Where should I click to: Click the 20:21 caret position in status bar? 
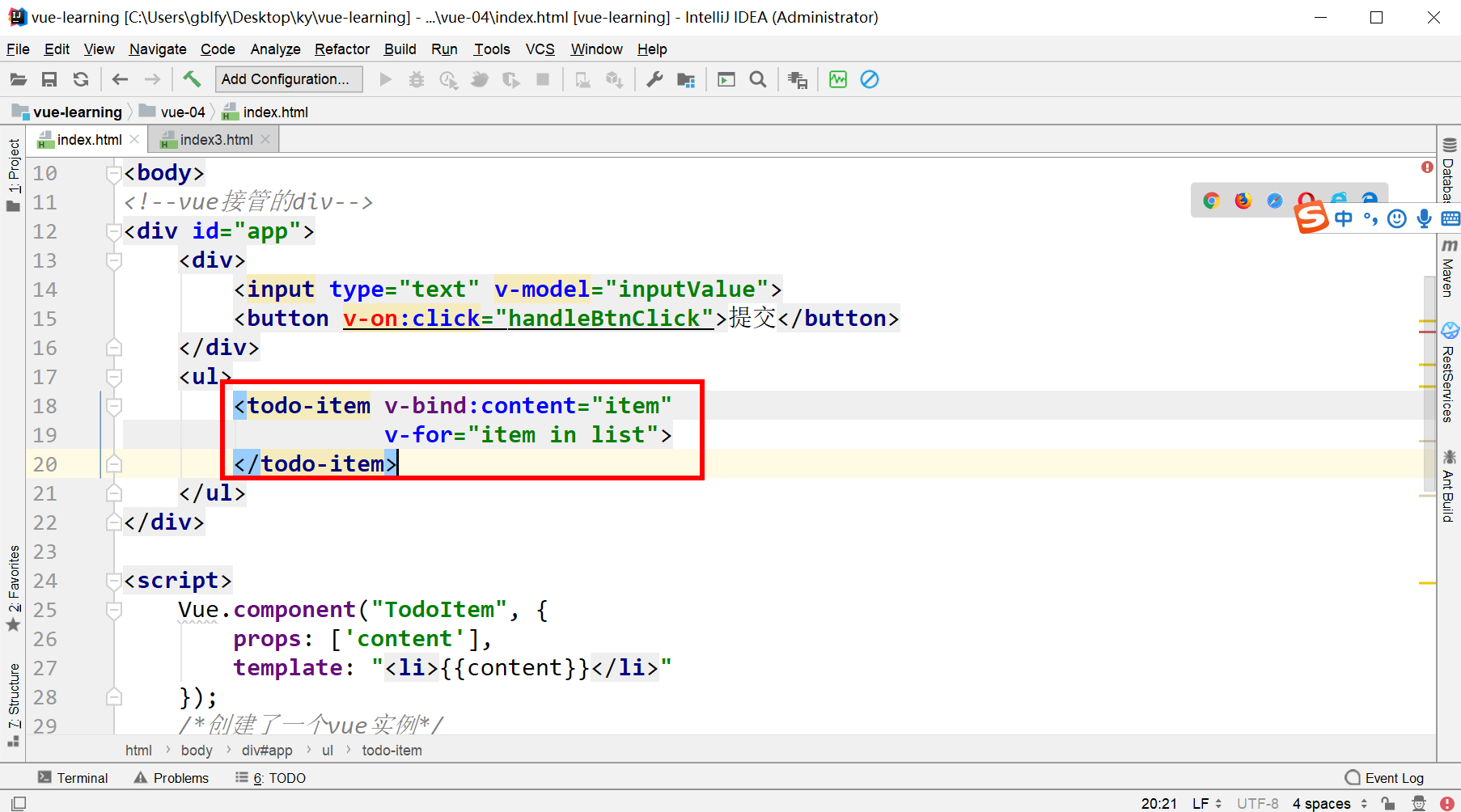point(1158,803)
